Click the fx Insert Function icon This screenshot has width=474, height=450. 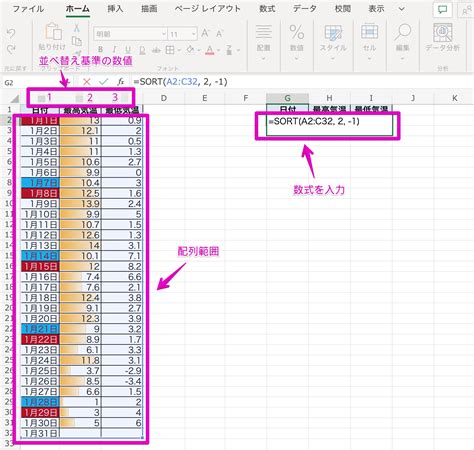pyautogui.click(x=121, y=82)
